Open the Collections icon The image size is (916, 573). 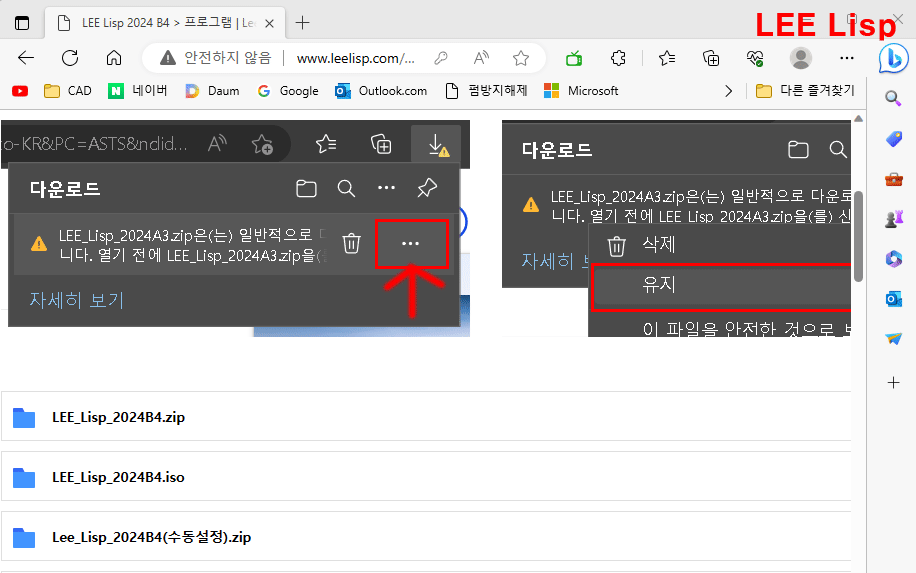click(711, 58)
